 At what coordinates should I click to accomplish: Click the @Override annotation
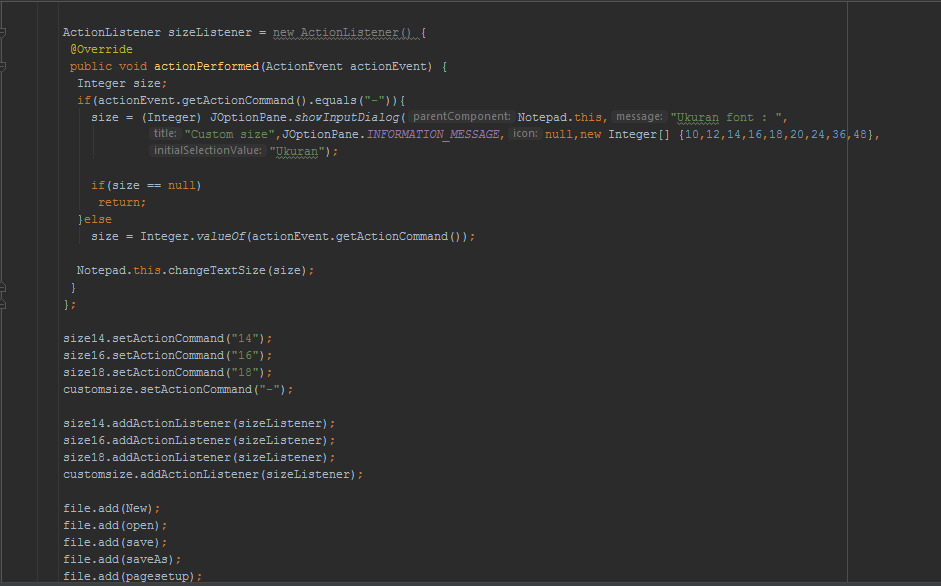[x=100, y=49]
